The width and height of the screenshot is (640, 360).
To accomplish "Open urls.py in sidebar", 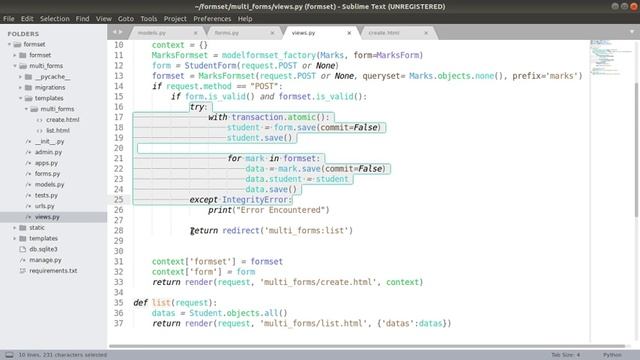I will point(44,206).
